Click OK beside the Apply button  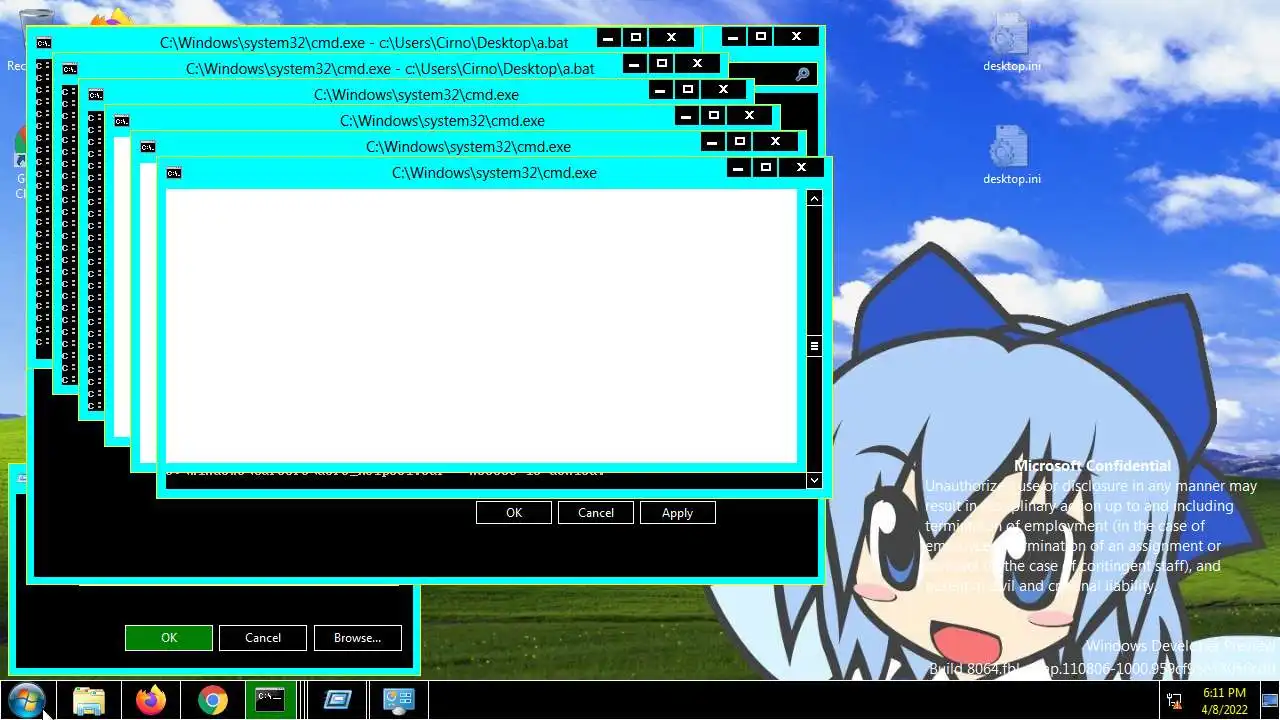(x=514, y=512)
